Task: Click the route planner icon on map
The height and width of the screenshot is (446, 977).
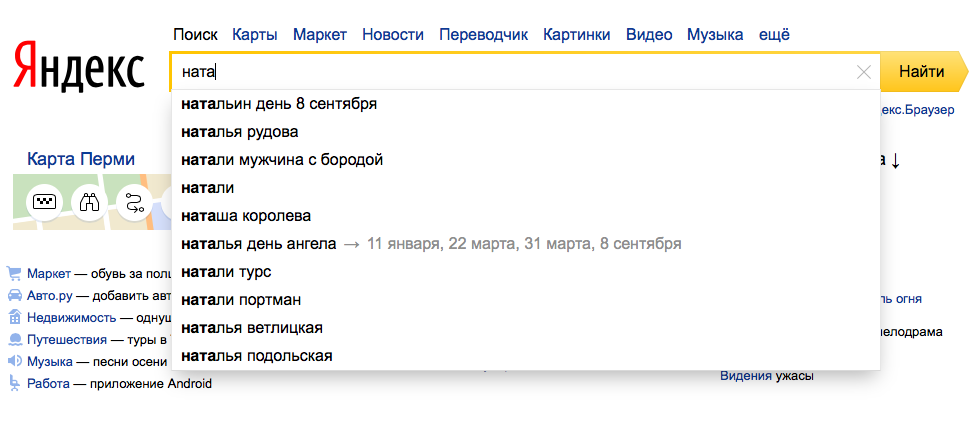Action: (135, 202)
